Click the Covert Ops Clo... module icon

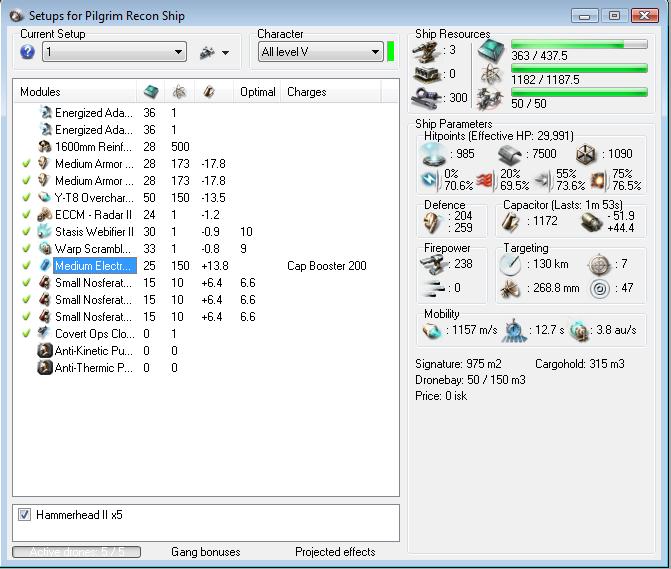pos(45,333)
